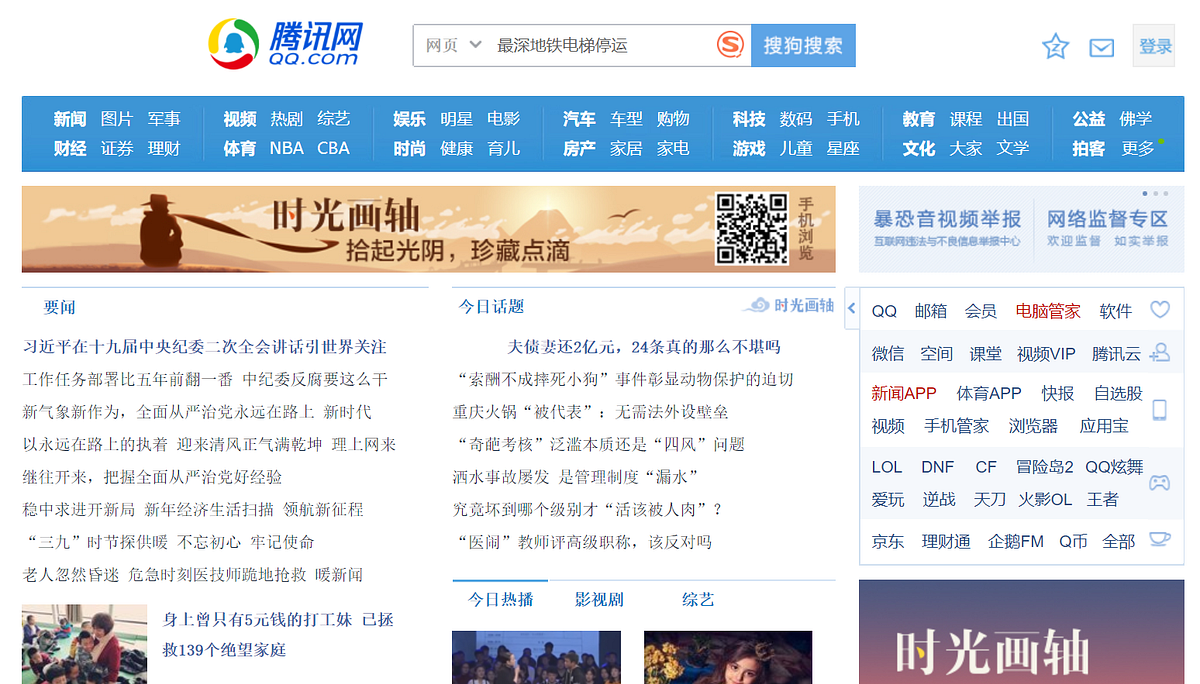This screenshot has width=1200, height=684.
Task: Switch to the 今日热播 tab
Action: click(501, 599)
